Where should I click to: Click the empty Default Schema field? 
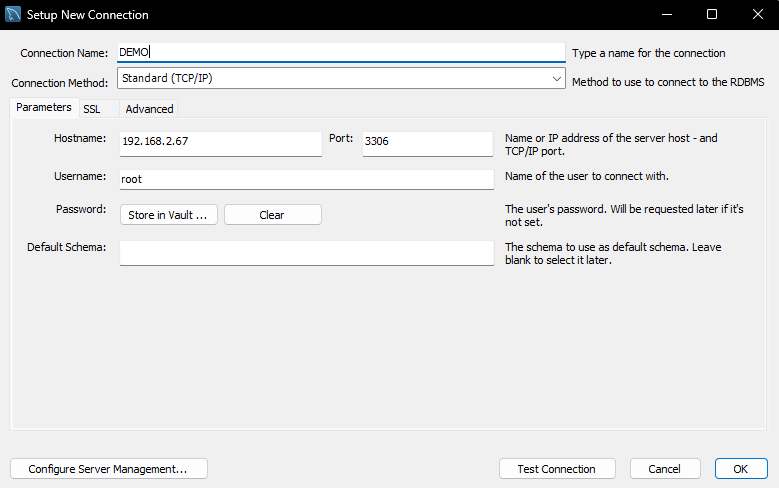(306, 252)
